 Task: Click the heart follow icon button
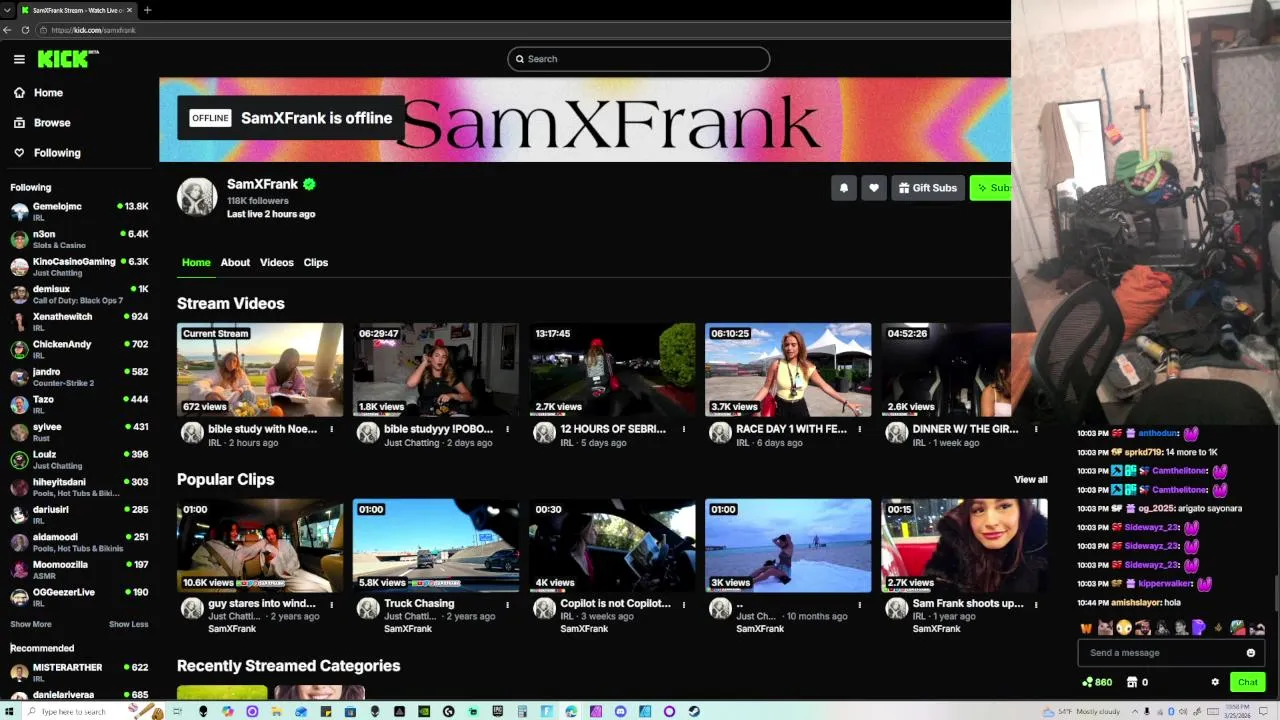pos(874,188)
